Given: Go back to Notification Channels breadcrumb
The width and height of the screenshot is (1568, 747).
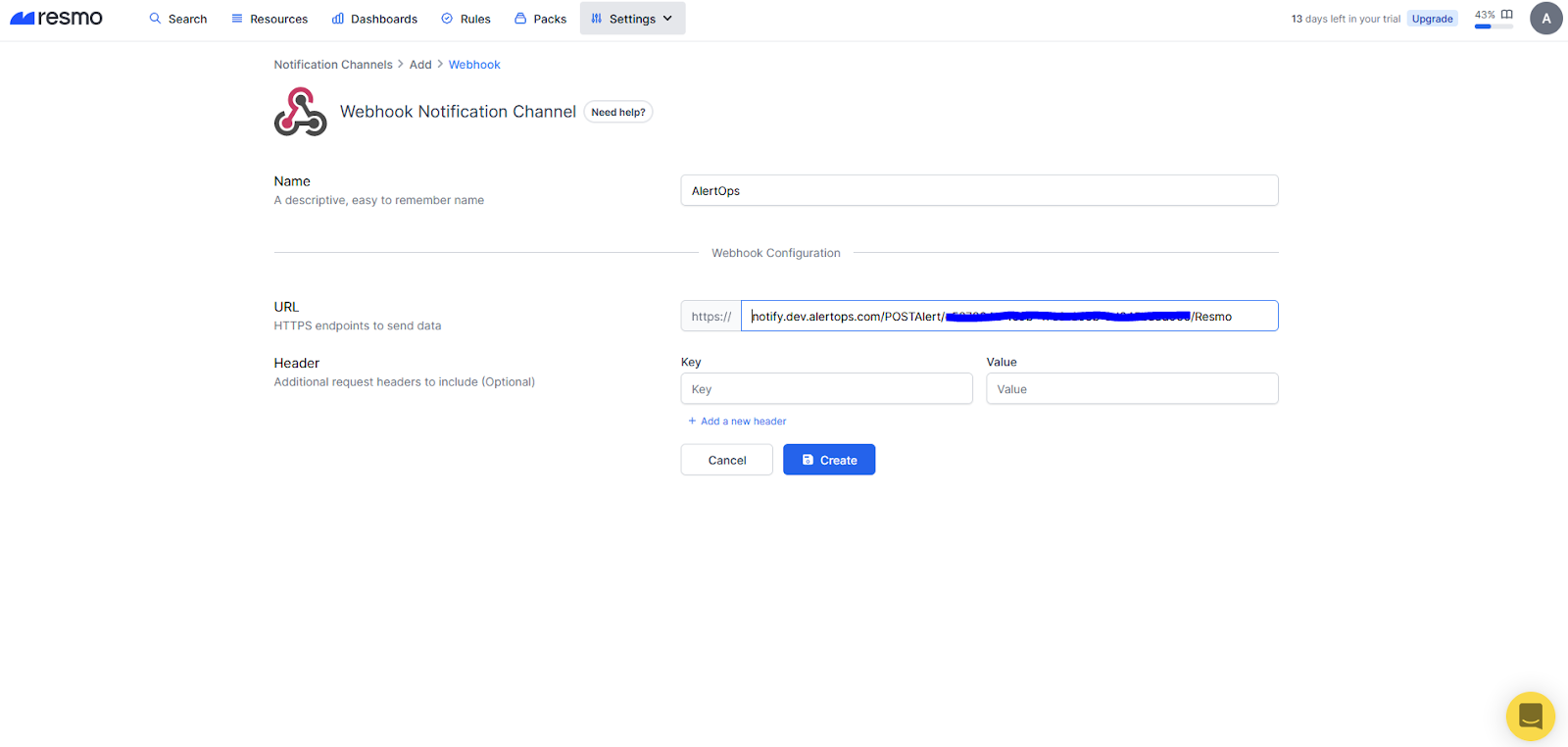Looking at the screenshot, I should [x=332, y=65].
